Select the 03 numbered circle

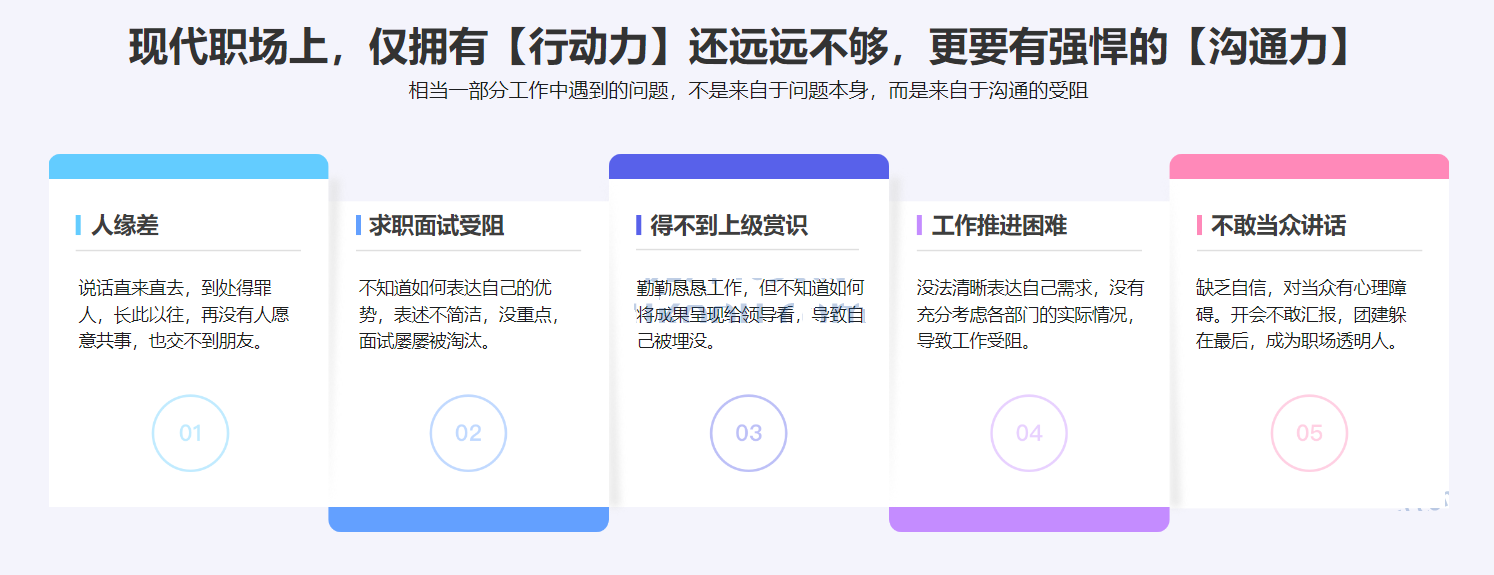(748, 433)
